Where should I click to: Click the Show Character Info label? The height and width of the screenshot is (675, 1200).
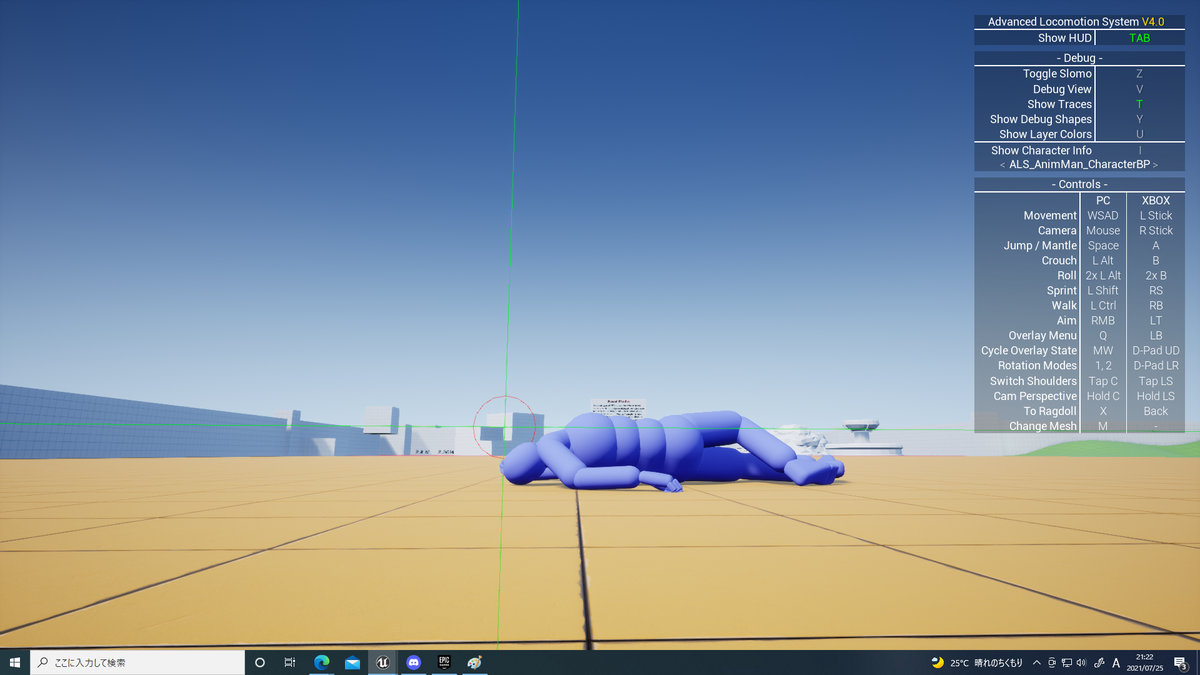(1041, 150)
